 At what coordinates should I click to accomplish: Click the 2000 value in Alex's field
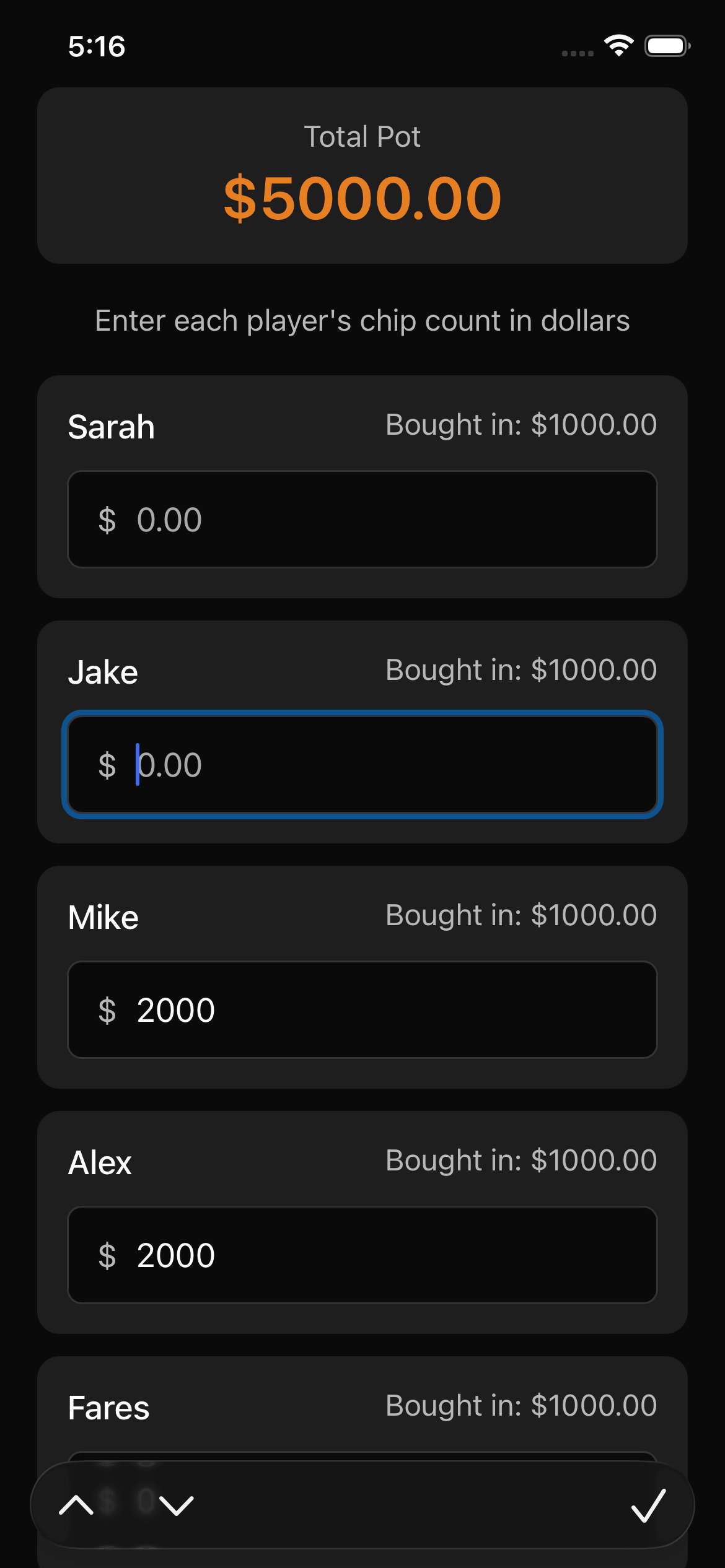(x=176, y=1255)
